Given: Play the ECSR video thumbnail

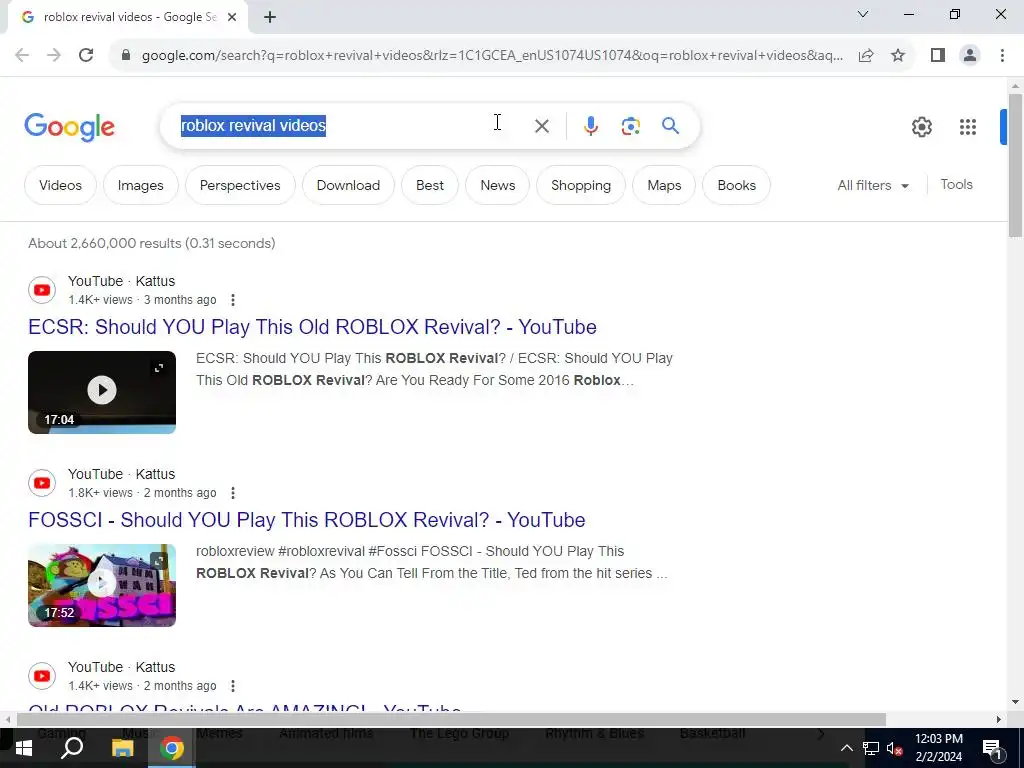Looking at the screenshot, I should [102, 392].
